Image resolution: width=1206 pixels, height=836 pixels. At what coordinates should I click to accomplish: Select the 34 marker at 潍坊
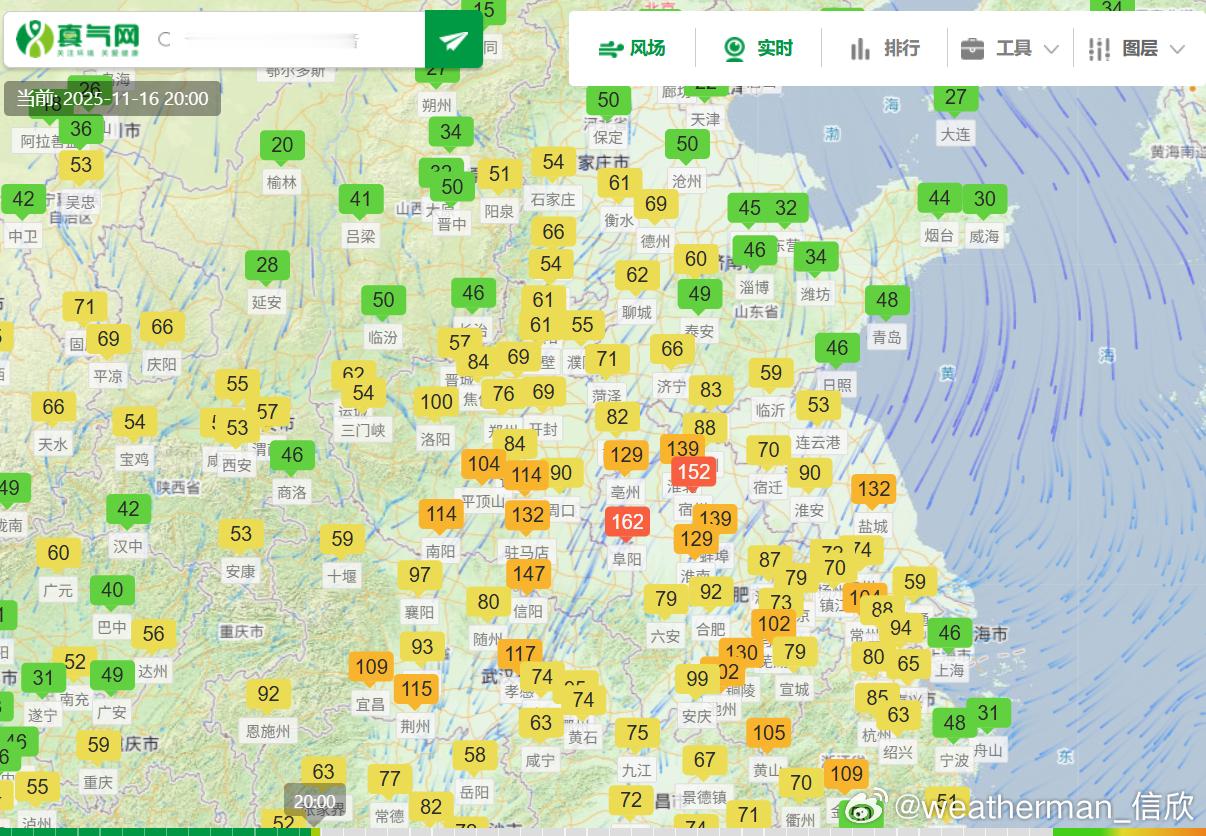[816, 257]
